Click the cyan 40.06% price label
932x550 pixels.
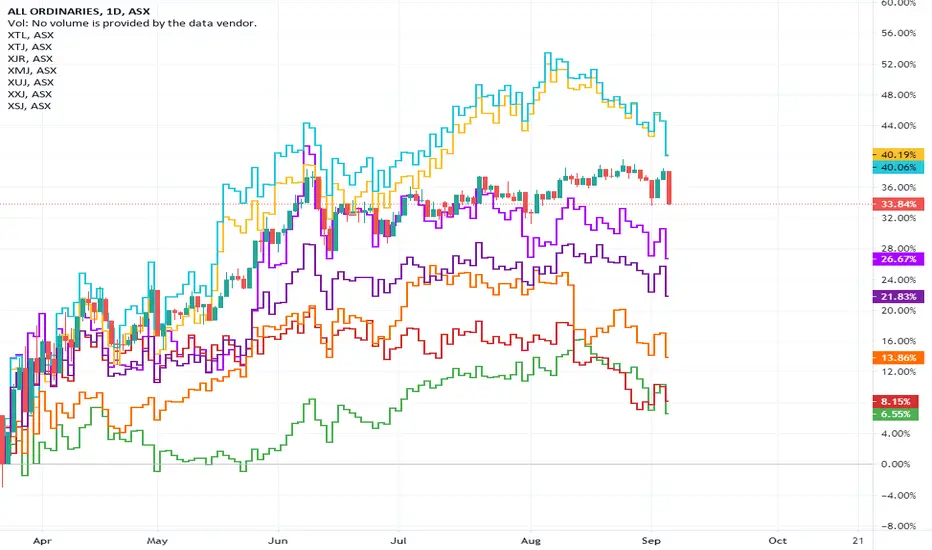[x=898, y=167]
